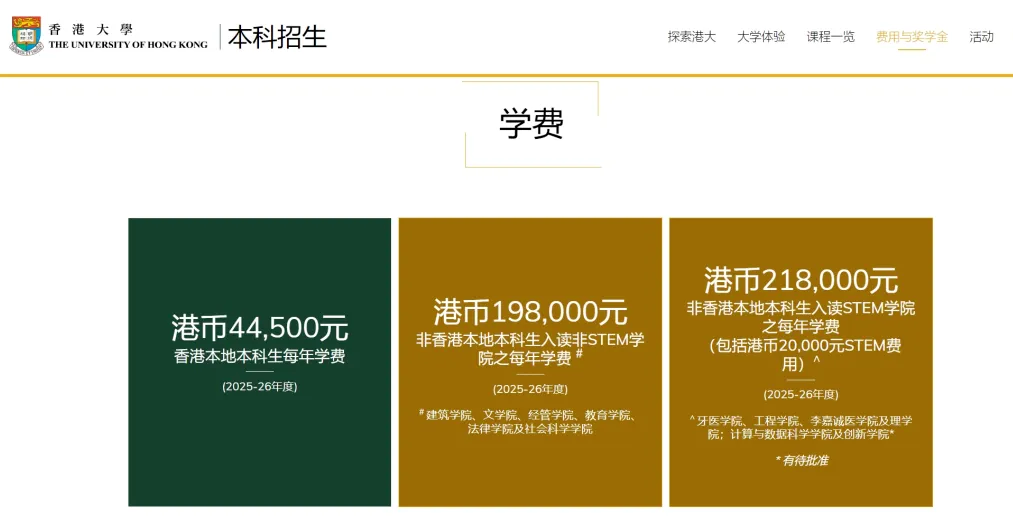Viewport: 1013px width, 518px height.
Task: Click 有待批准 note
Action: tap(802, 461)
